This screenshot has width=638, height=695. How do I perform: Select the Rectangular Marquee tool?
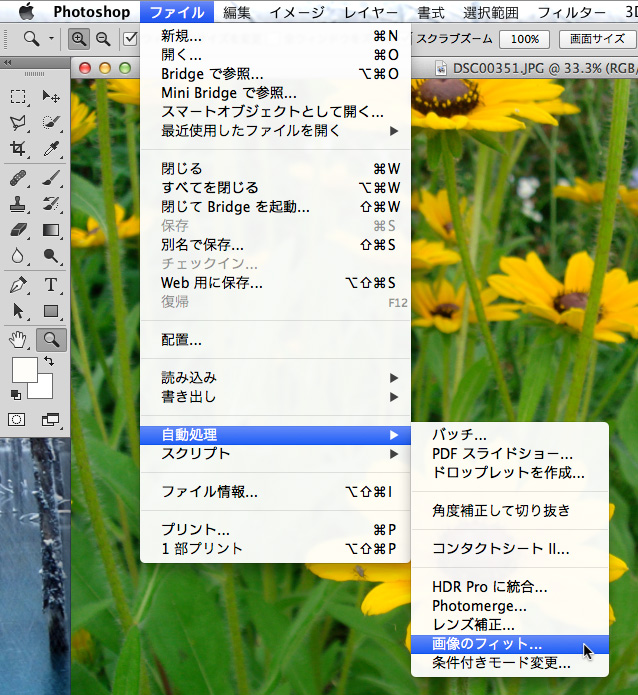18,96
